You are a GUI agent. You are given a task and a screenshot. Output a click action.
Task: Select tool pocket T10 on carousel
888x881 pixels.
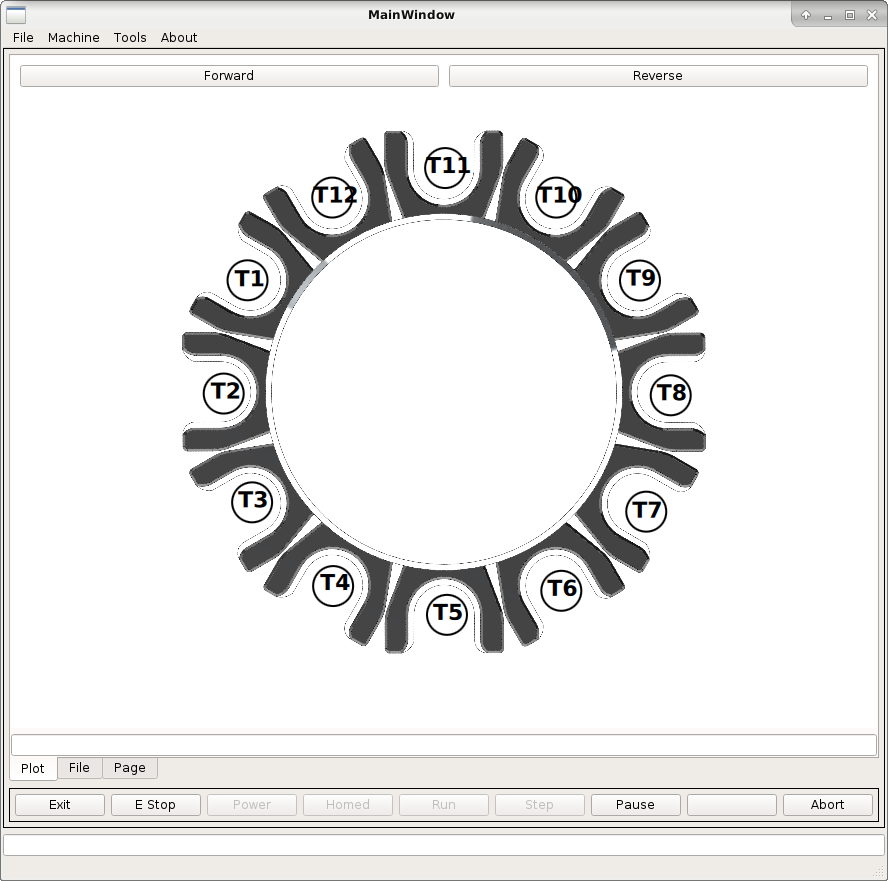point(557,196)
